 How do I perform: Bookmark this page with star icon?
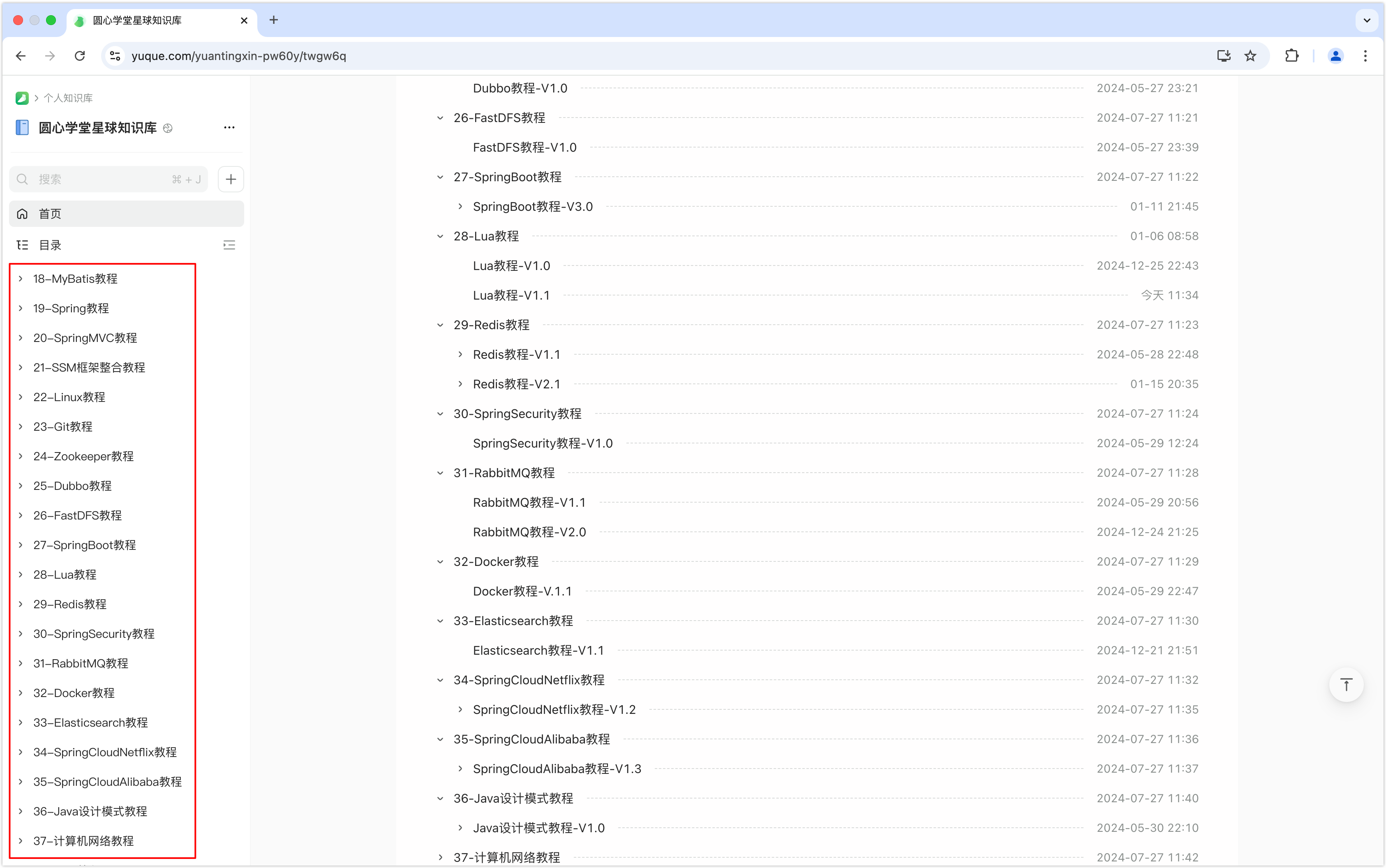click(1250, 55)
